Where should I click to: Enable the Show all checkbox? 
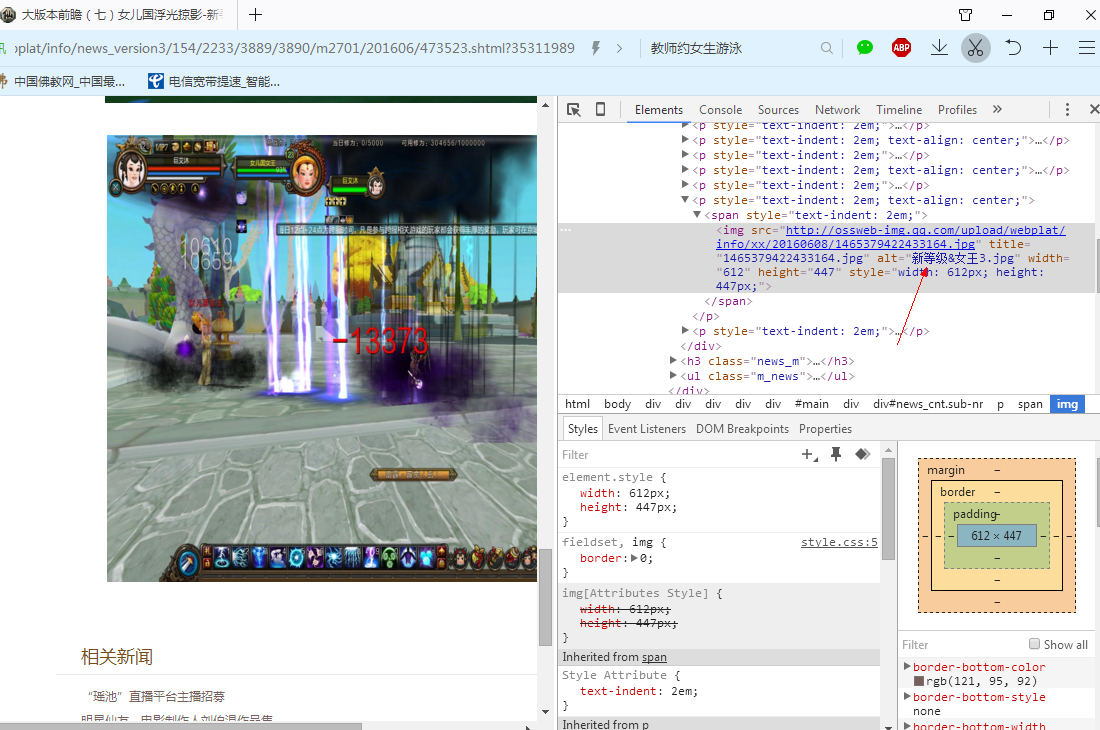click(x=1034, y=644)
